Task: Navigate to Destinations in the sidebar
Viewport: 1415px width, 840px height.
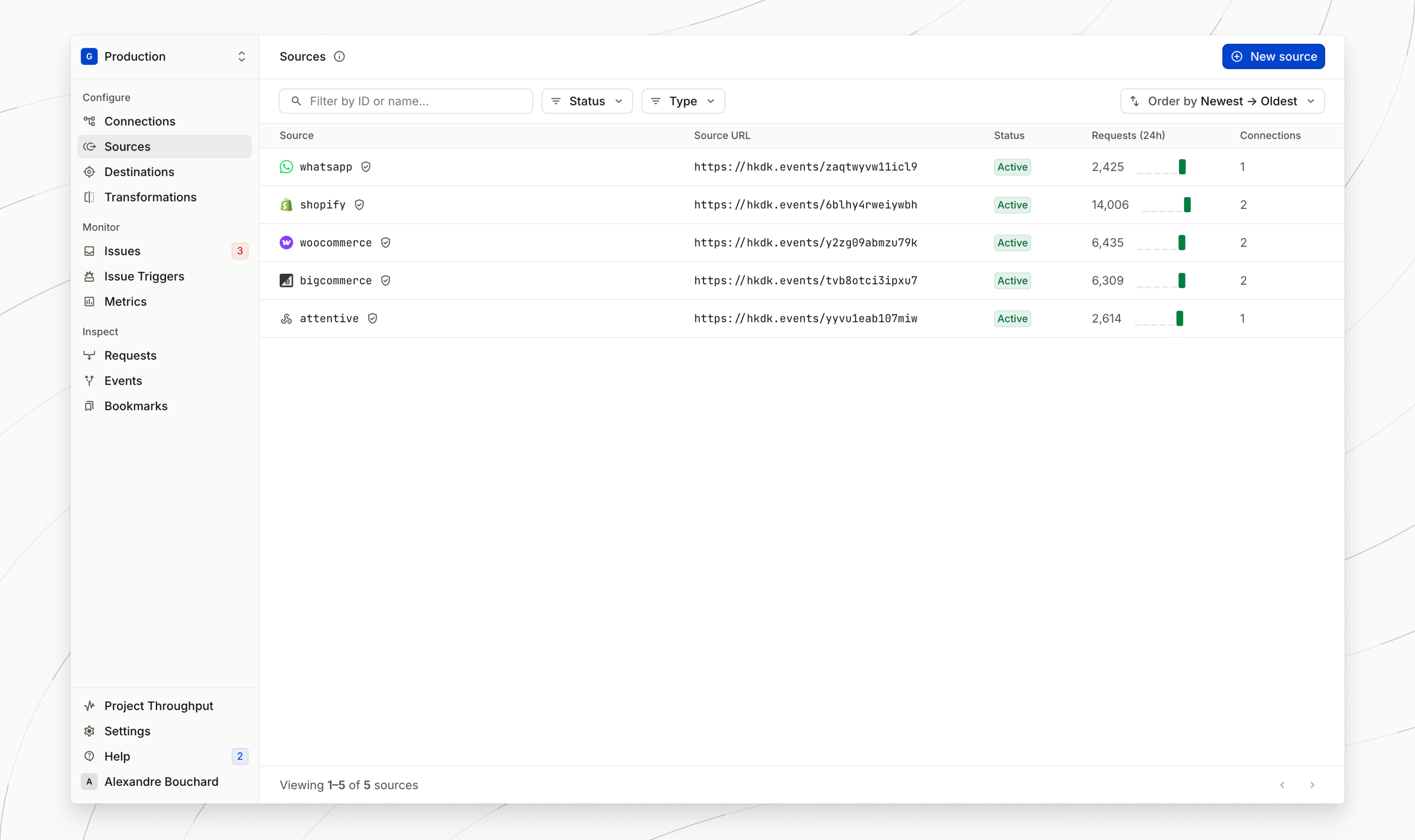Action: (139, 172)
